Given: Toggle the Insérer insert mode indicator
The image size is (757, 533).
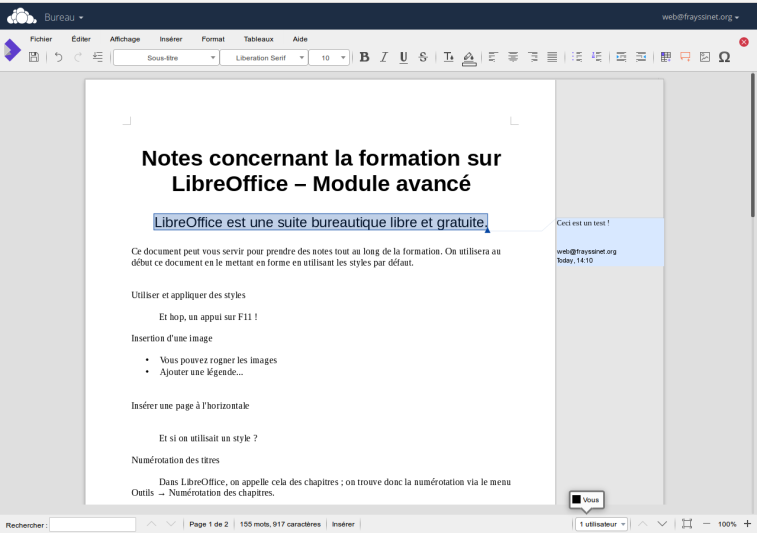Looking at the screenshot, I should (343, 524).
